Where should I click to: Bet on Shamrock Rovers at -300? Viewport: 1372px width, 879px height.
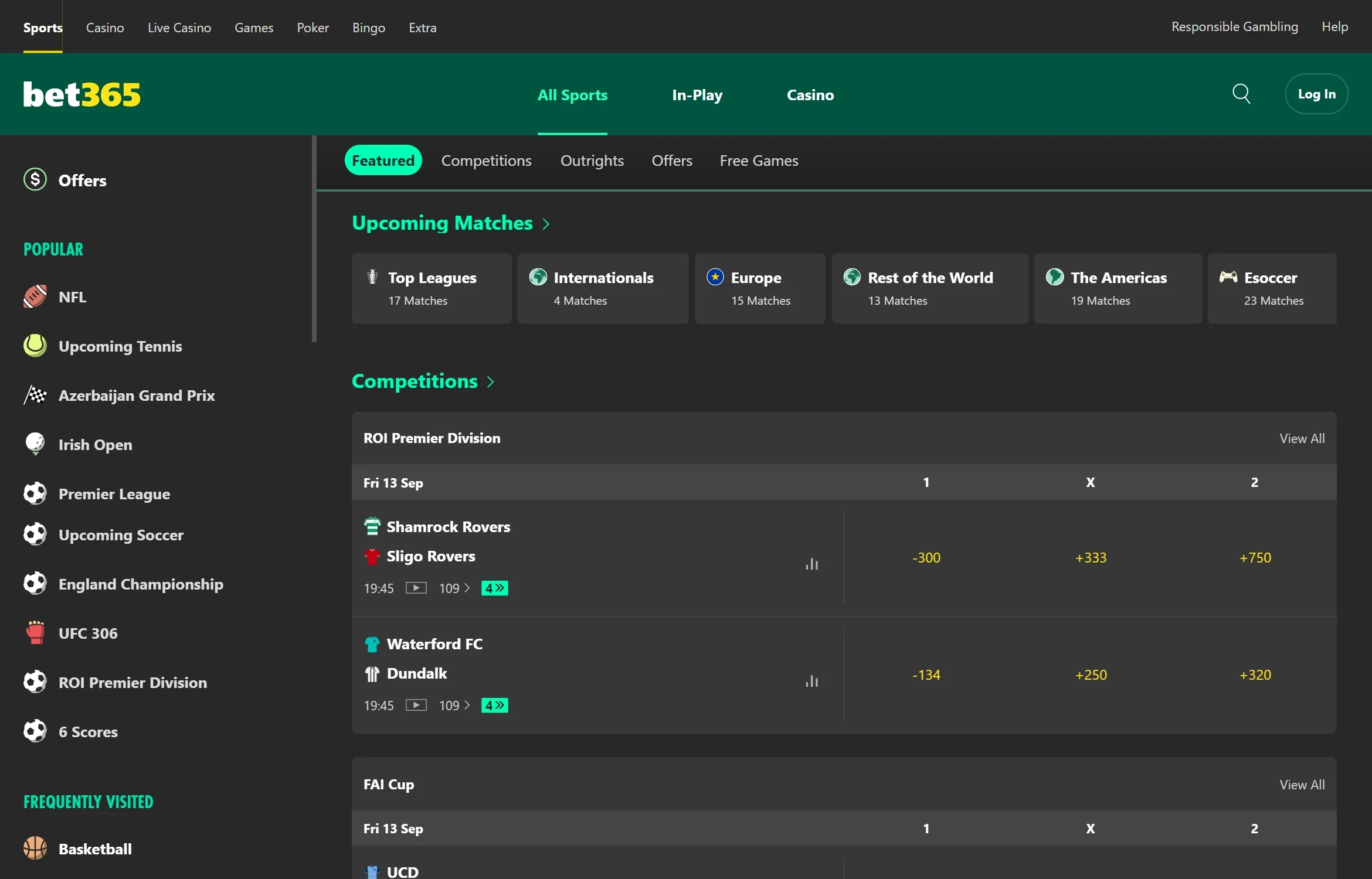[926, 558]
